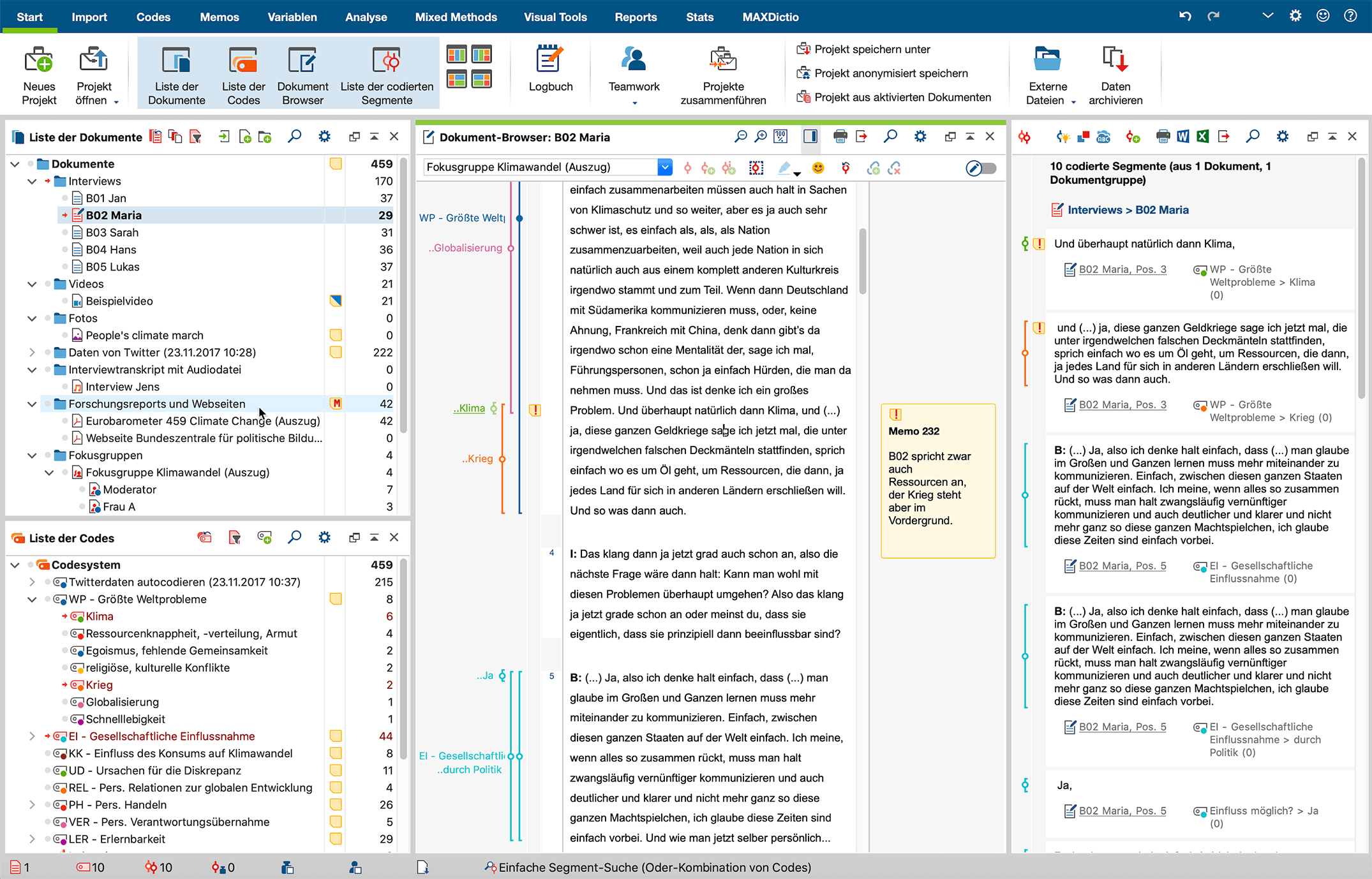Screen dimensions: 1372x879
Task: Click Projekt aus aktivierten Dokumenten
Action: coord(894,97)
